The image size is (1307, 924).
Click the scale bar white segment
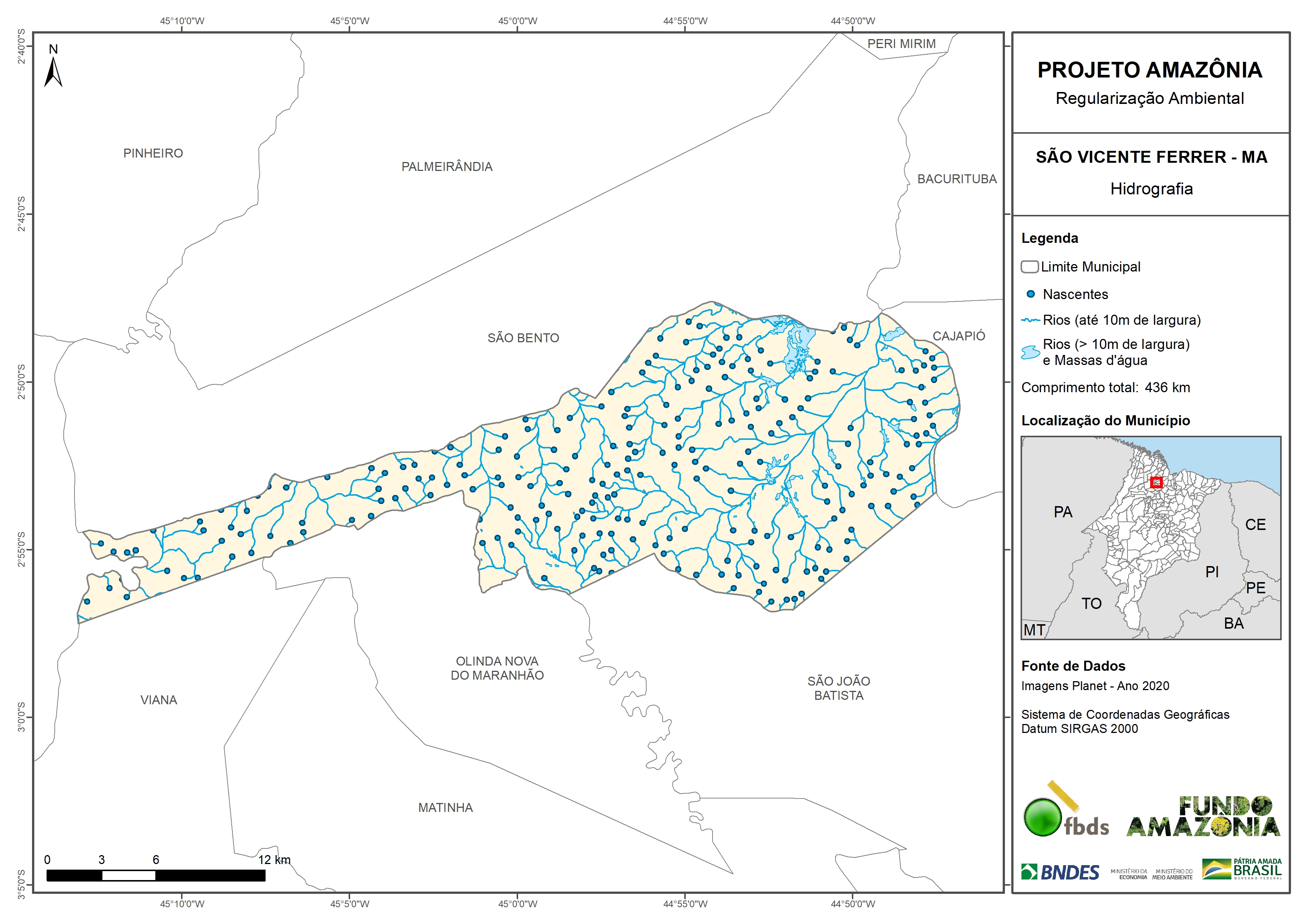129,876
